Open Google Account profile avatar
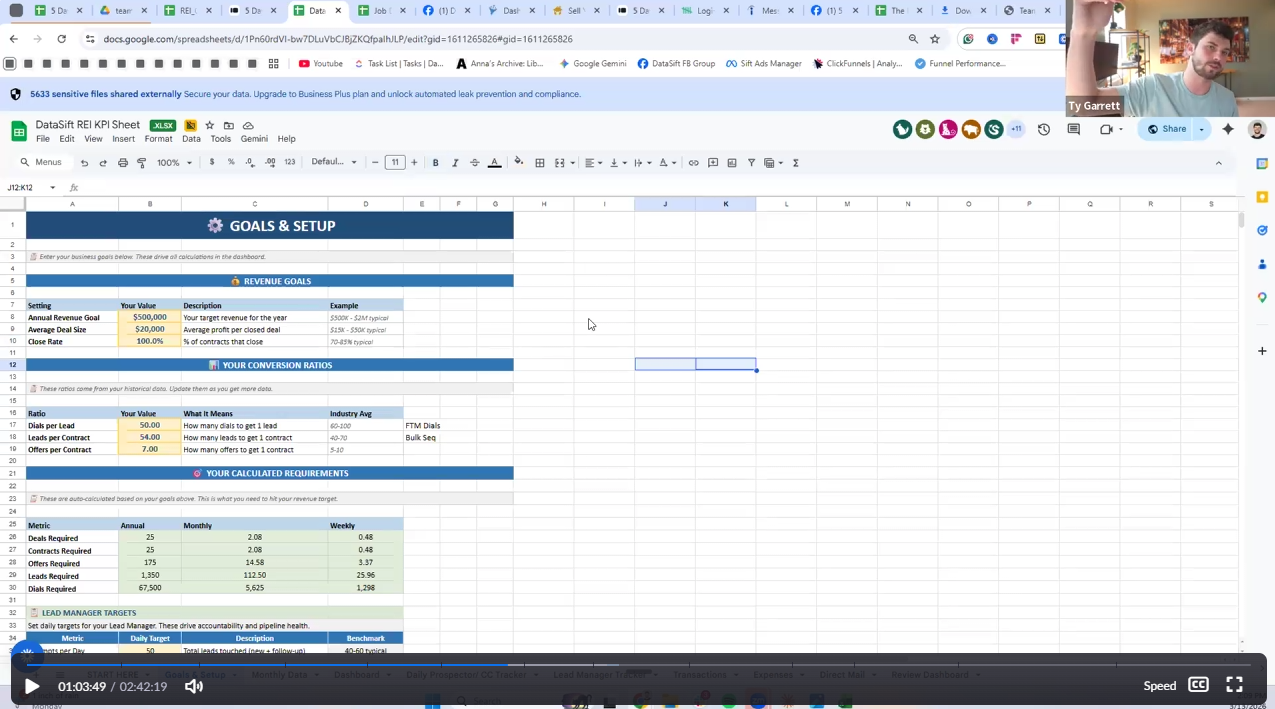Image resolution: width=1275 pixels, height=709 pixels. [x=1257, y=129]
